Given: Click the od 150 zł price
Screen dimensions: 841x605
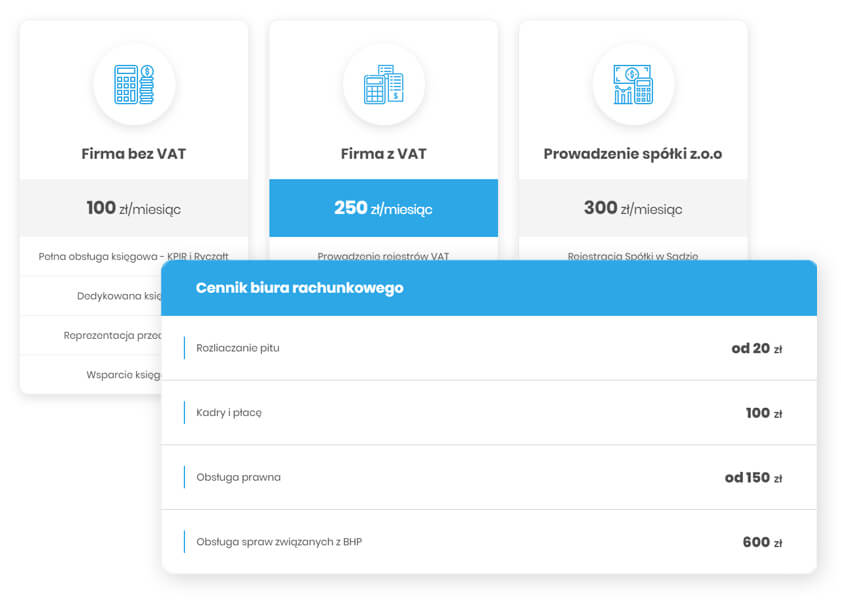Looking at the screenshot, I should pos(754,477).
